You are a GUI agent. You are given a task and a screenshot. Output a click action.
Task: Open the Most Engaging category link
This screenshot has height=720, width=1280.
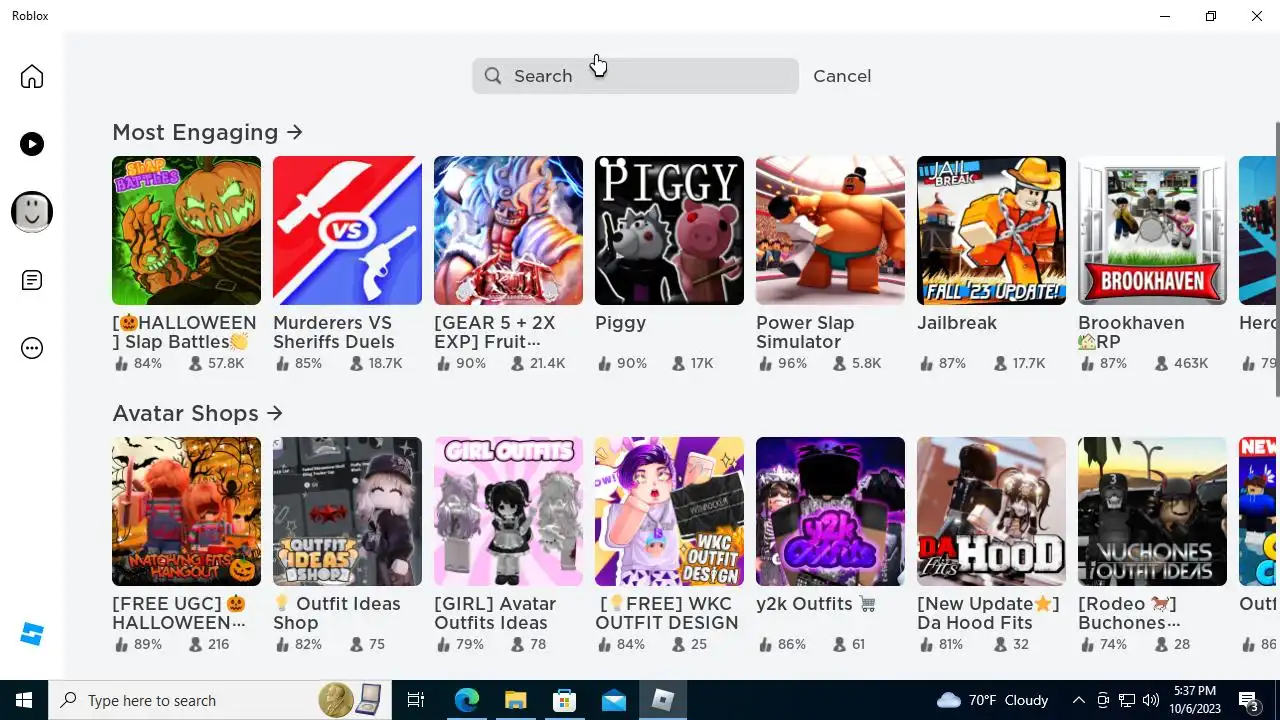pyautogui.click(x=207, y=132)
